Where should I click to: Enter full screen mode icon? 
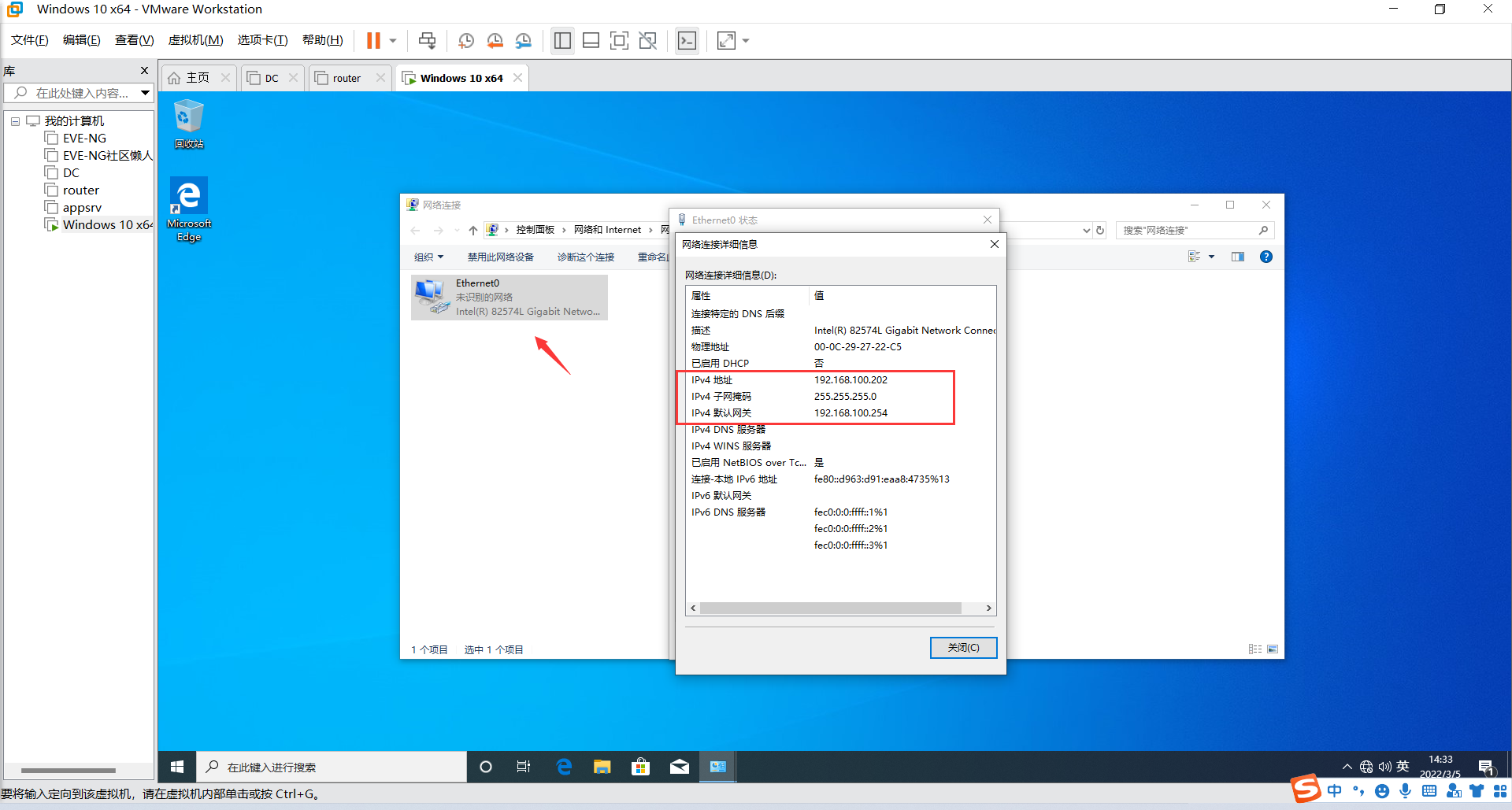tap(620, 40)
